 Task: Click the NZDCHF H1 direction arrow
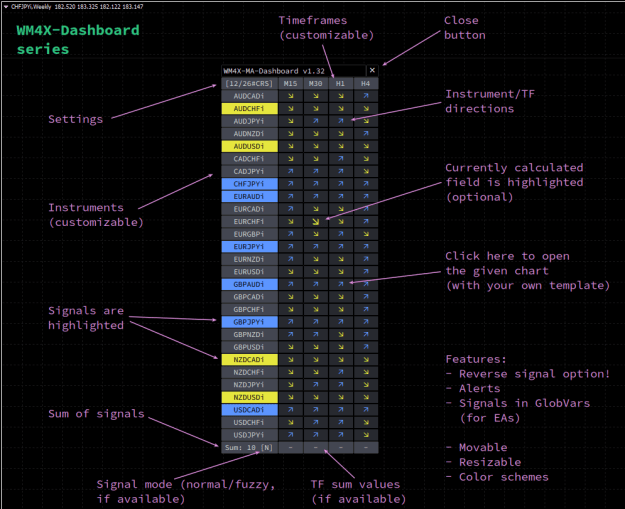coord(341,372)
